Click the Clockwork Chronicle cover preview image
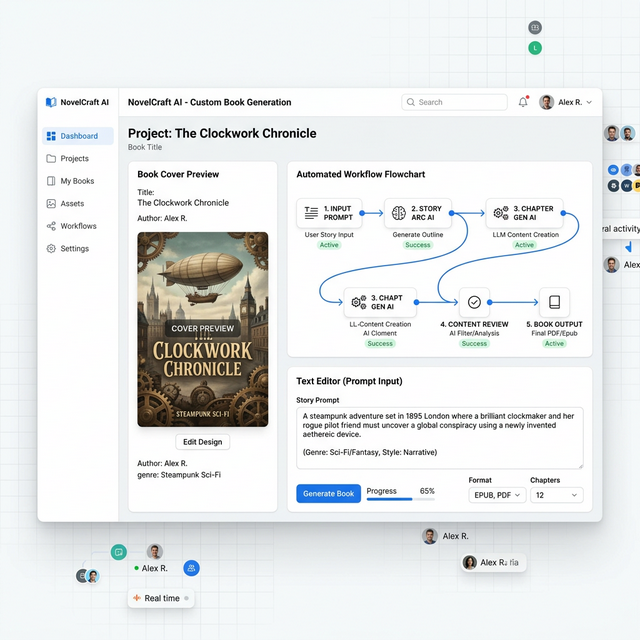 click(203, 329)
